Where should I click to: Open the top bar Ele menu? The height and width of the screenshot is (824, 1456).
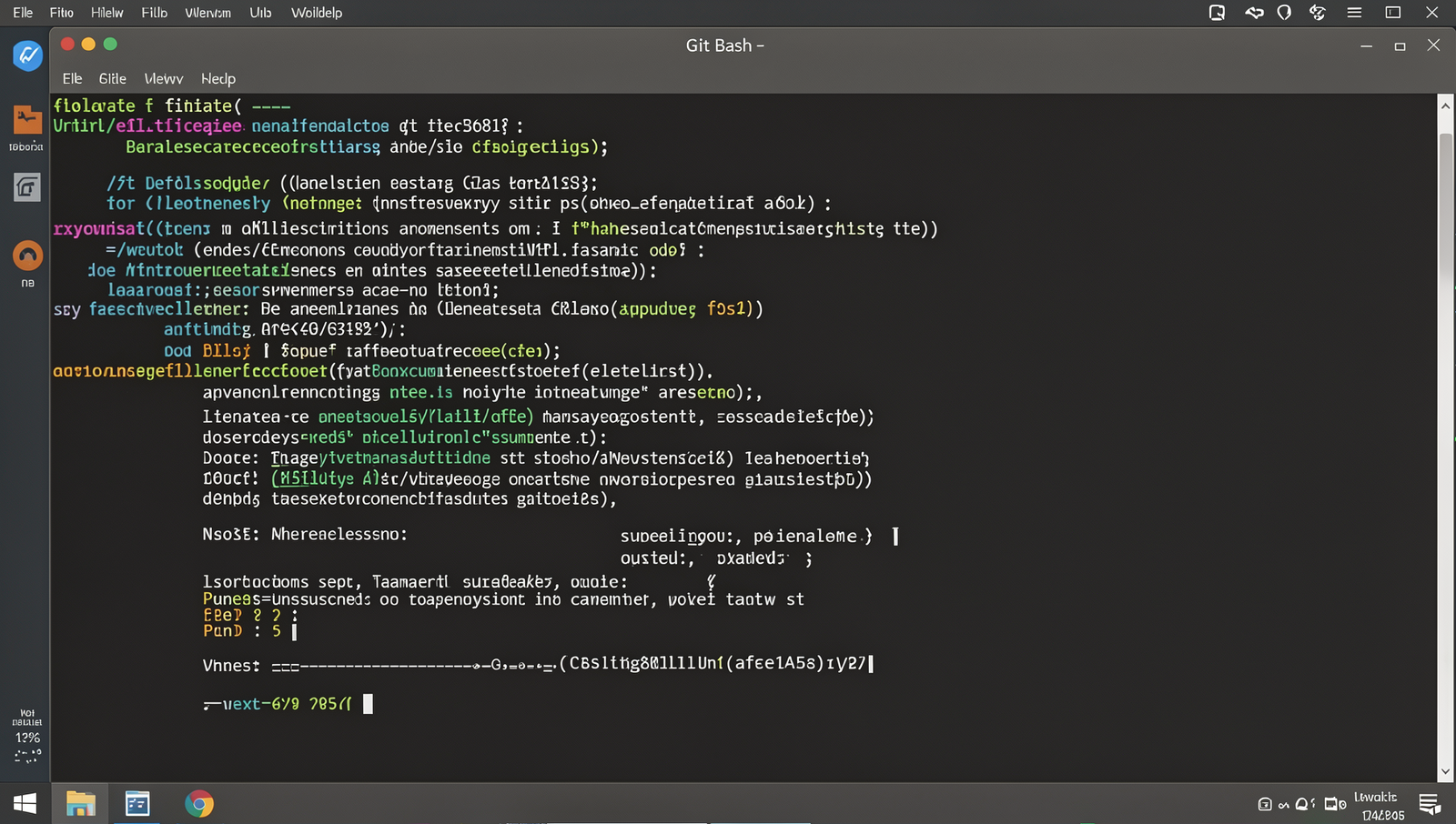(x=23, y=13)
